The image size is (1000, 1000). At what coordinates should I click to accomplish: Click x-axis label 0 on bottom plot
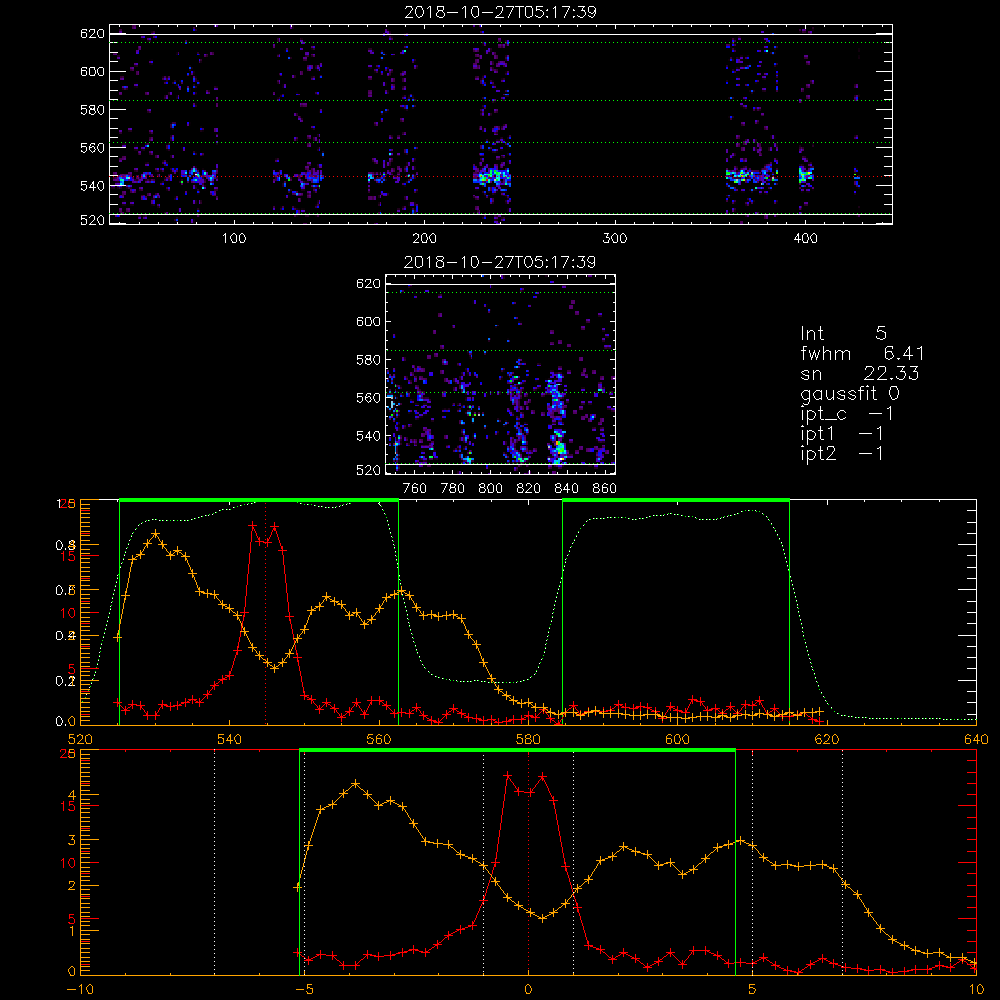coord(528,990)
